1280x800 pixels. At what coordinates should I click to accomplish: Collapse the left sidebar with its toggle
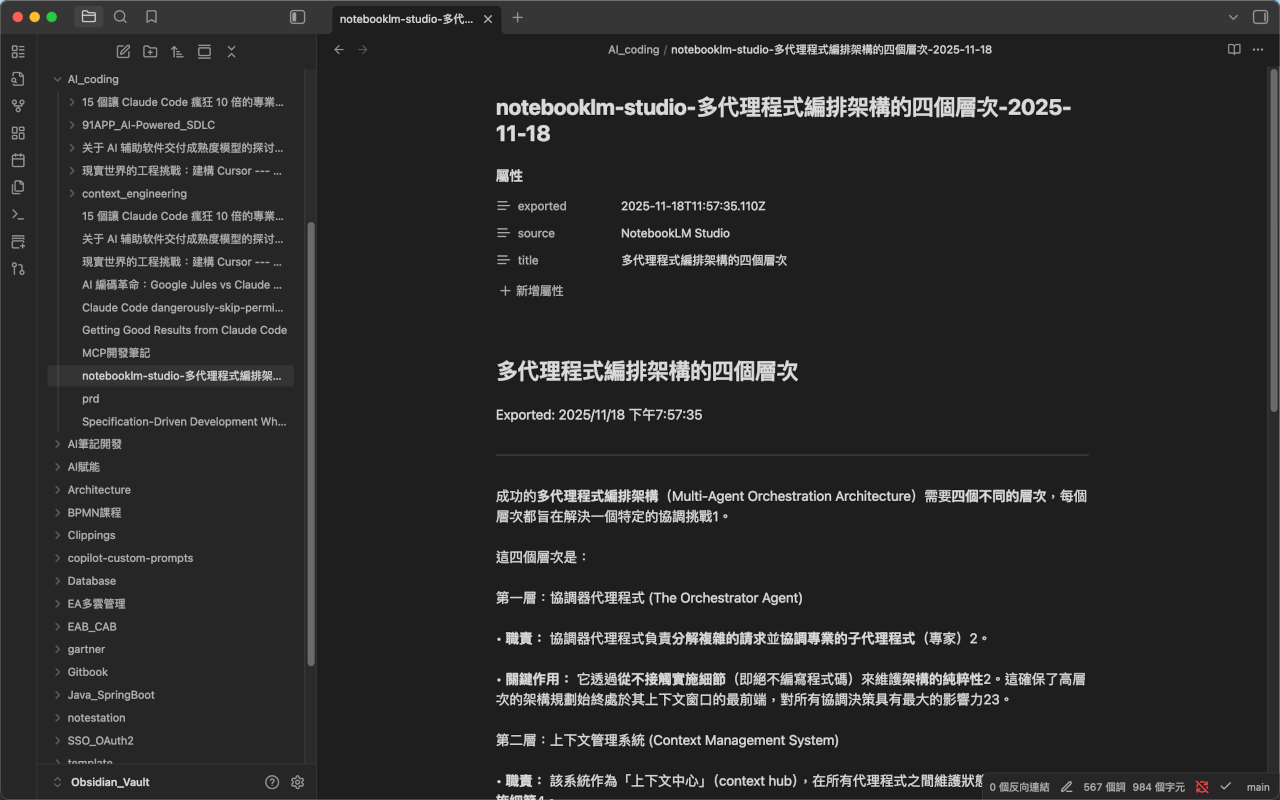tap(297, 17)
